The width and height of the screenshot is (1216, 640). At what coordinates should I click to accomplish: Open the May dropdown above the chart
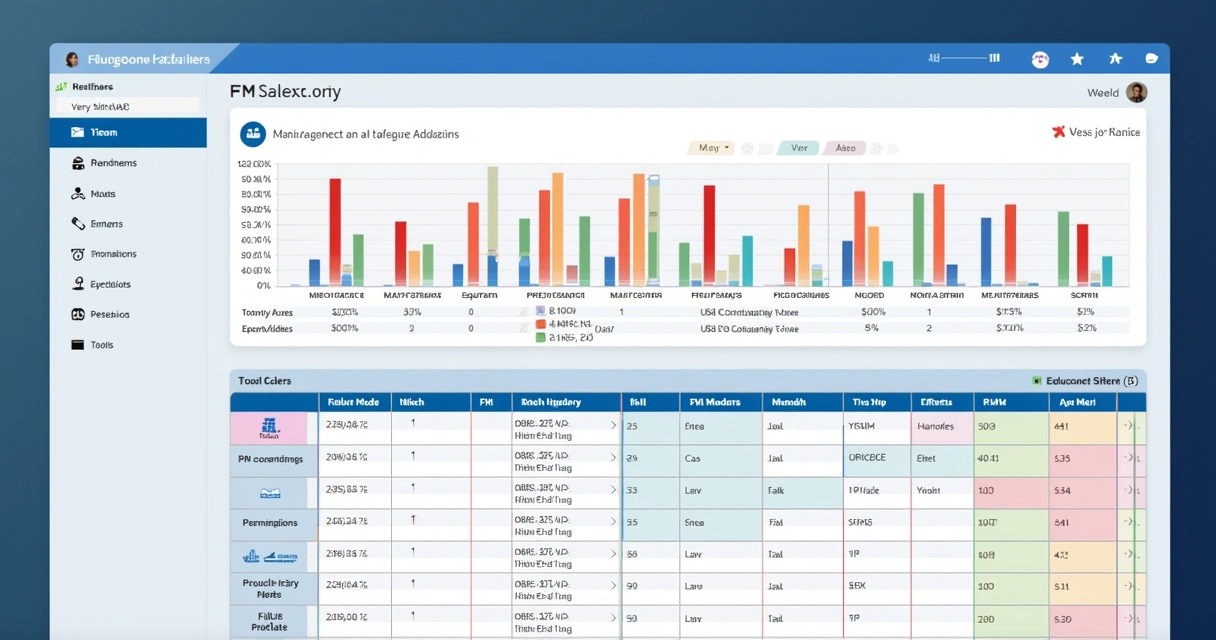(710, 147)
